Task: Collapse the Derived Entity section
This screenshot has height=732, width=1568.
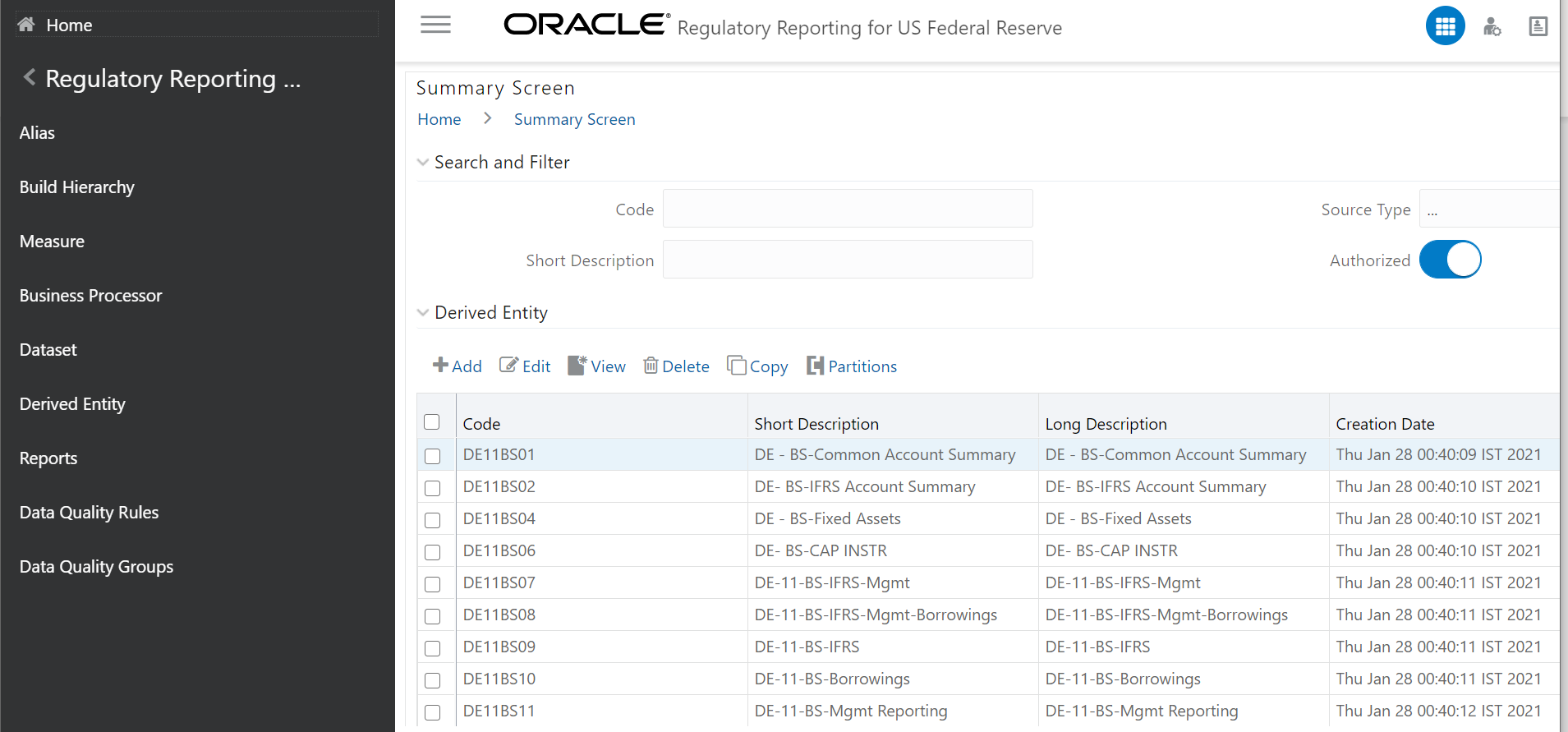Action: pos(423,312)
